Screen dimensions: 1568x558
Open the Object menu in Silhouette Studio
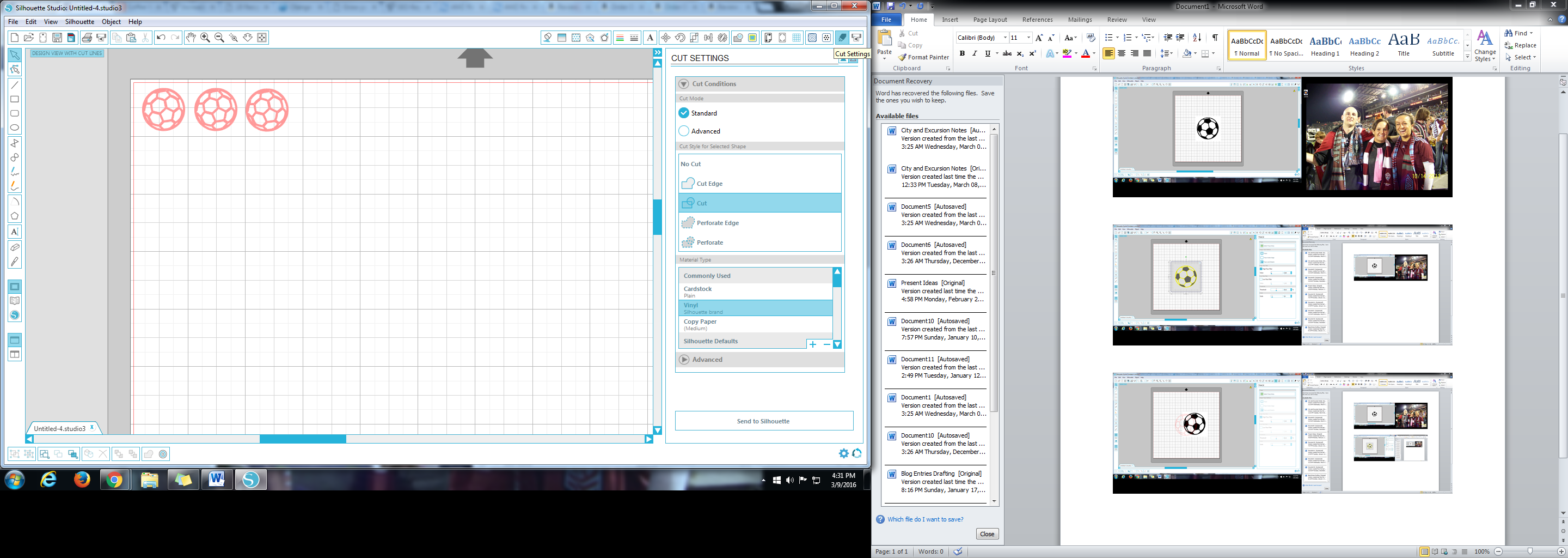[x=112, y=22]
